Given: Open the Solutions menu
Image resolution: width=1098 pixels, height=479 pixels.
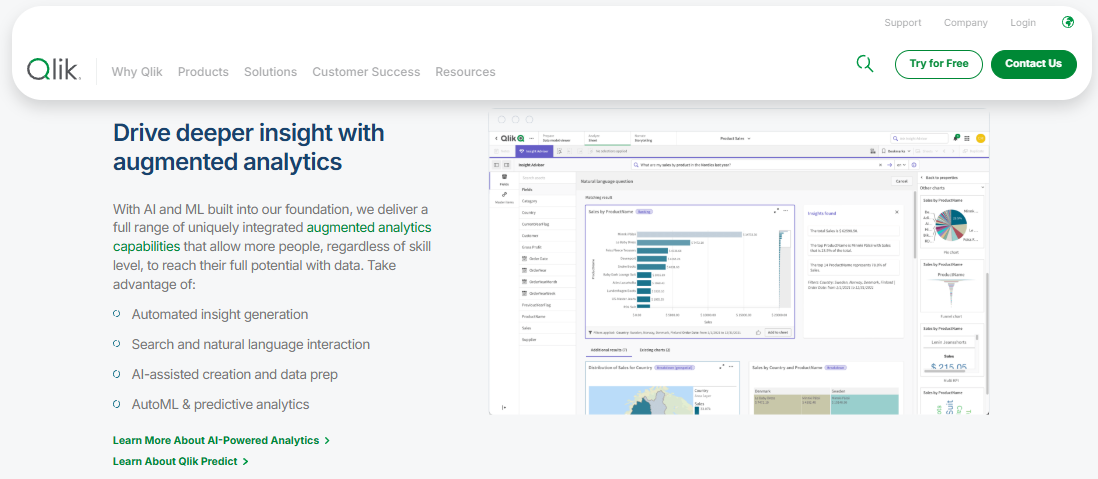Looking at the screenshot, I should [270, 71].
